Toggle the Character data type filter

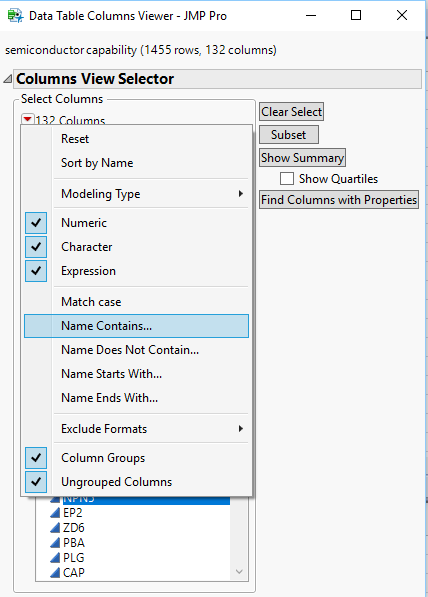point(36,247)
